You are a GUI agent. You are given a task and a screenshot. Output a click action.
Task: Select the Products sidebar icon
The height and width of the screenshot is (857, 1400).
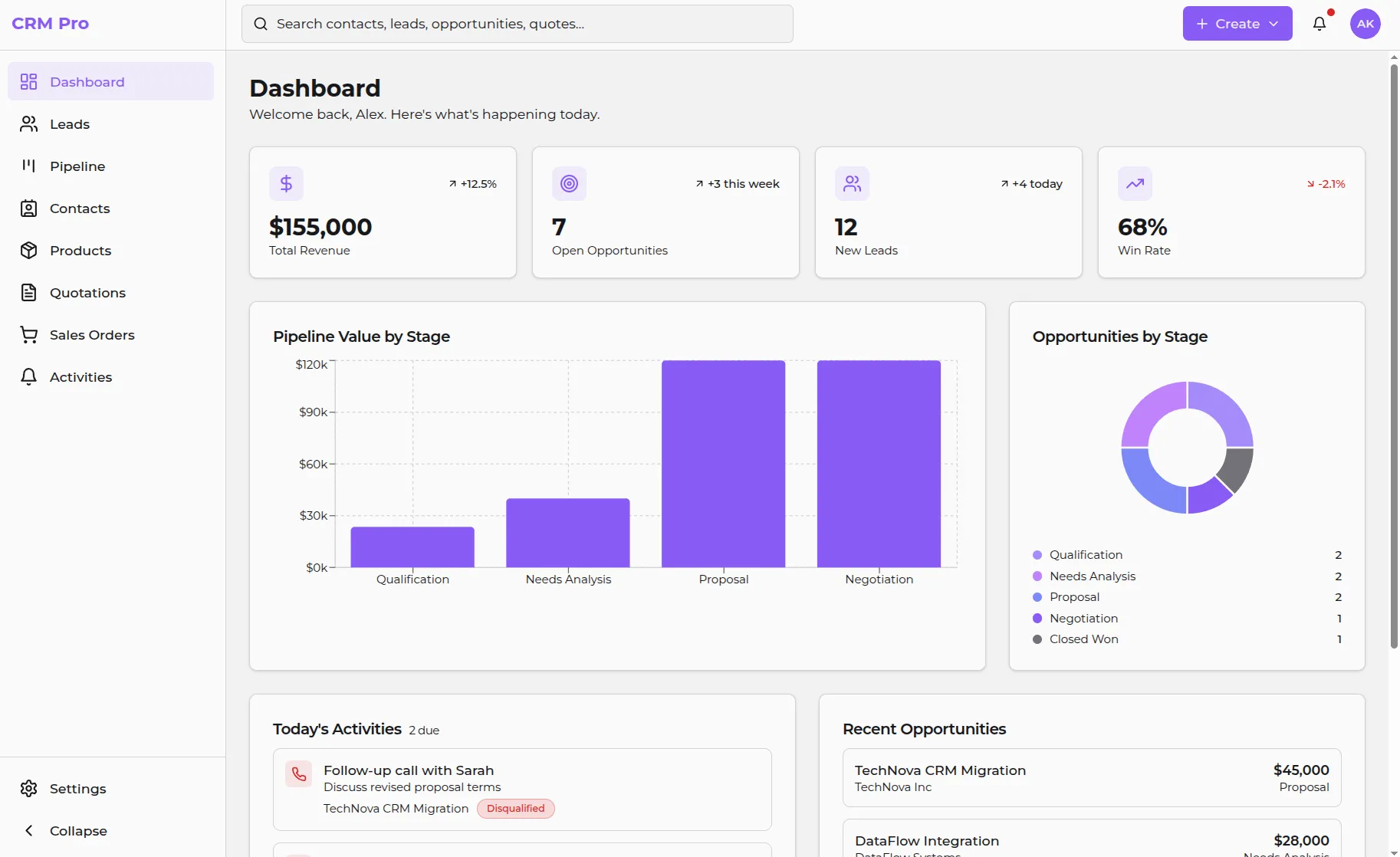click(29, 250)
